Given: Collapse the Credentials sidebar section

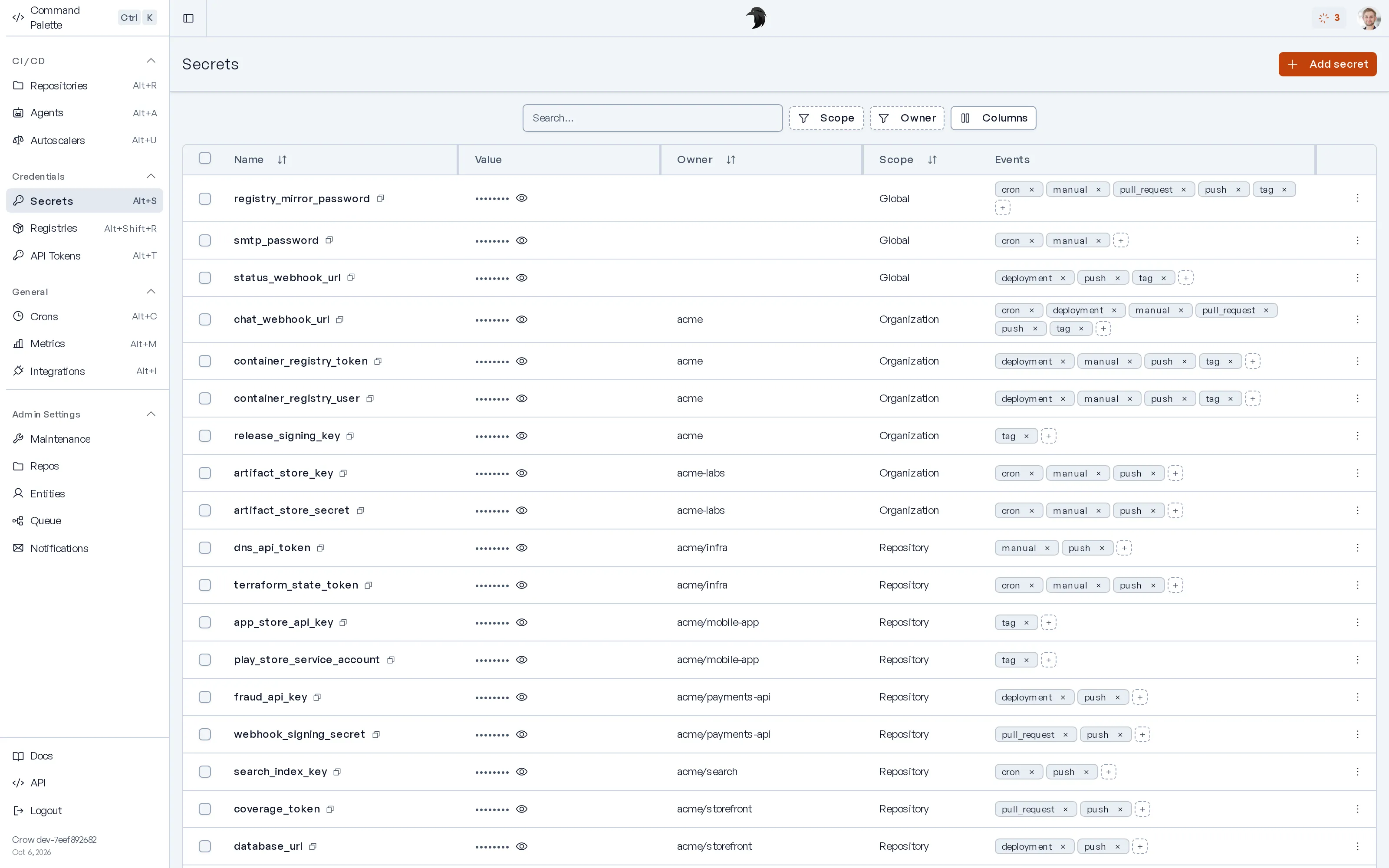Looking at the screenshot, I should (151, 176).
